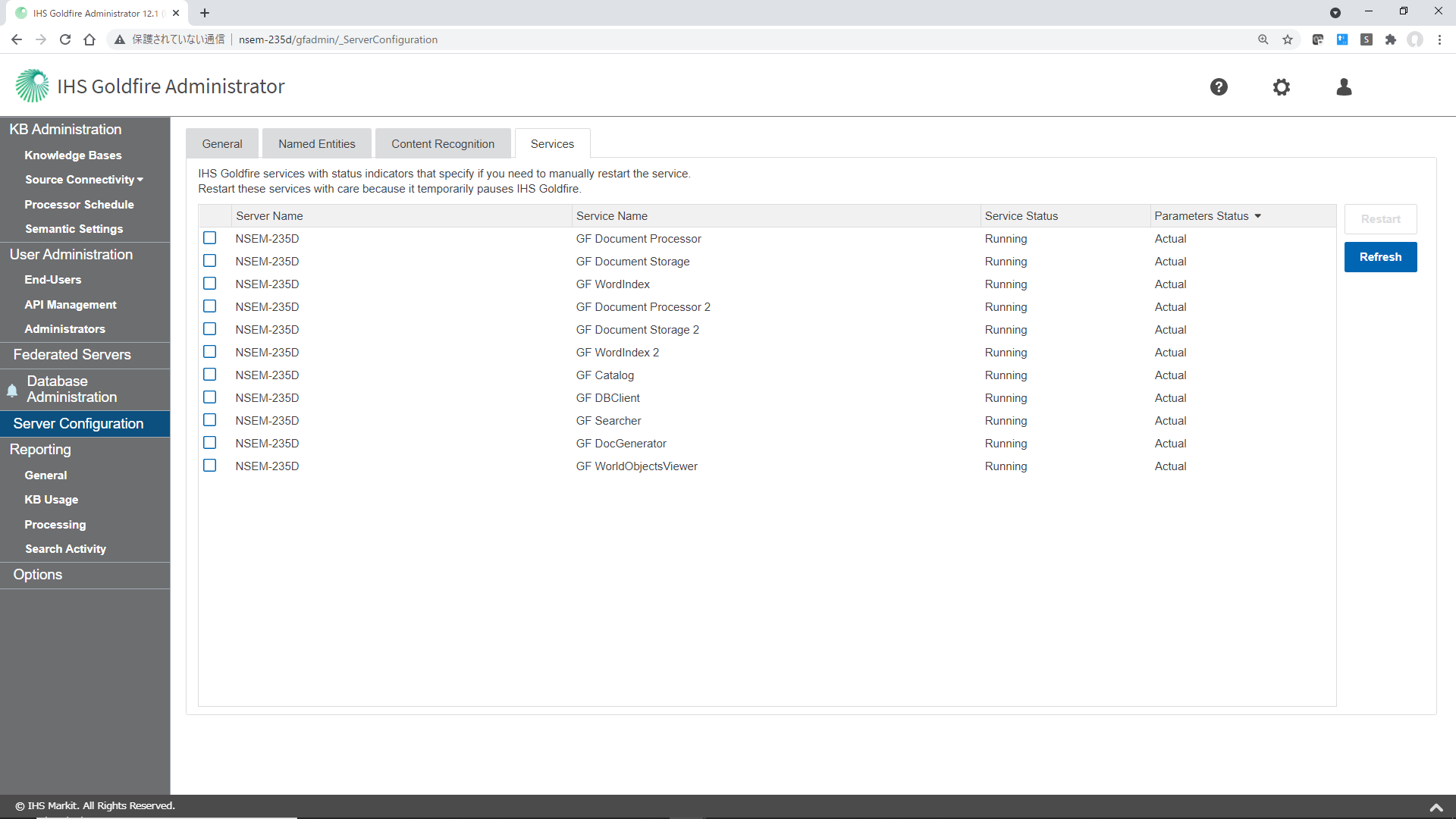The width and height of the screenshot is (1456, 819).
Task: Open KB Usage report
Action: 51,500
